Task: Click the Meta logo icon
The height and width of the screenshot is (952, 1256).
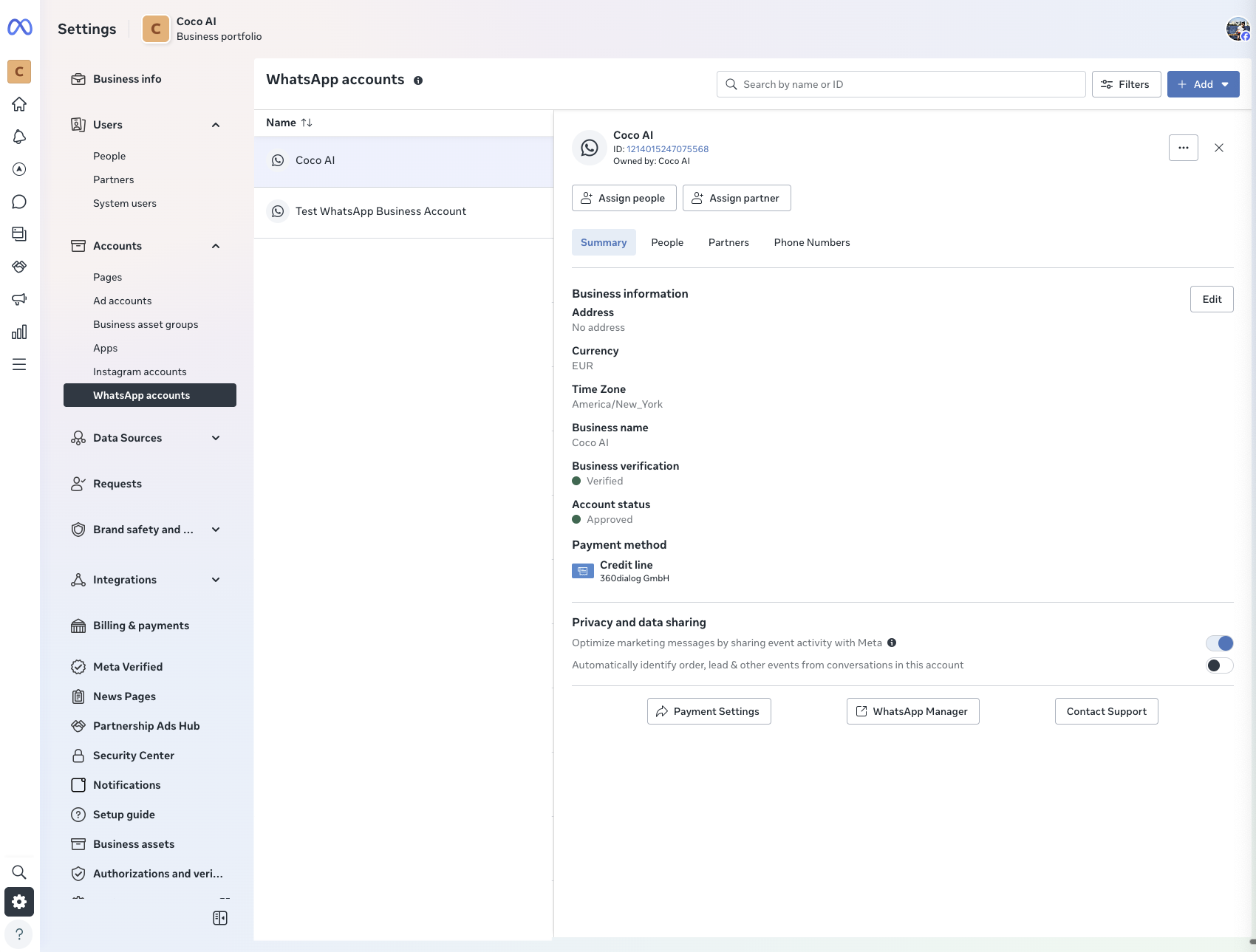Action: [x=20, y=27]
